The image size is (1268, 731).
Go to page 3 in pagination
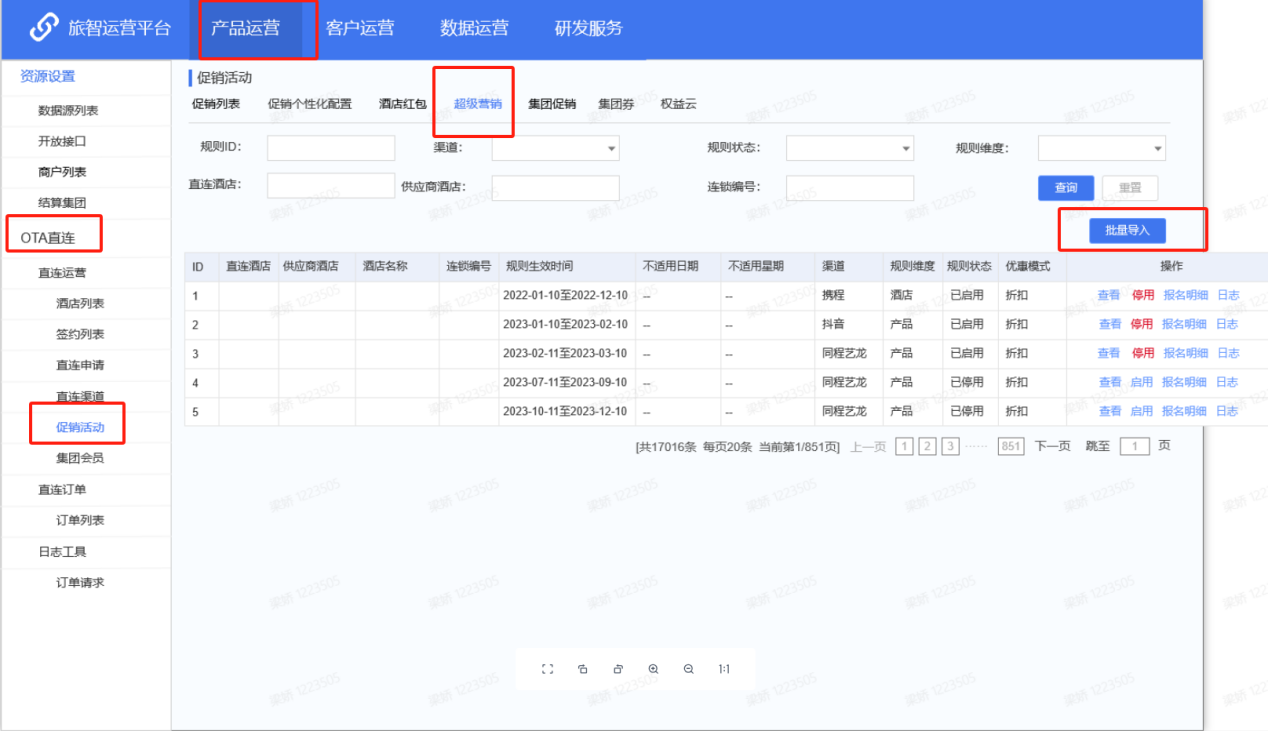click(950, 446)
